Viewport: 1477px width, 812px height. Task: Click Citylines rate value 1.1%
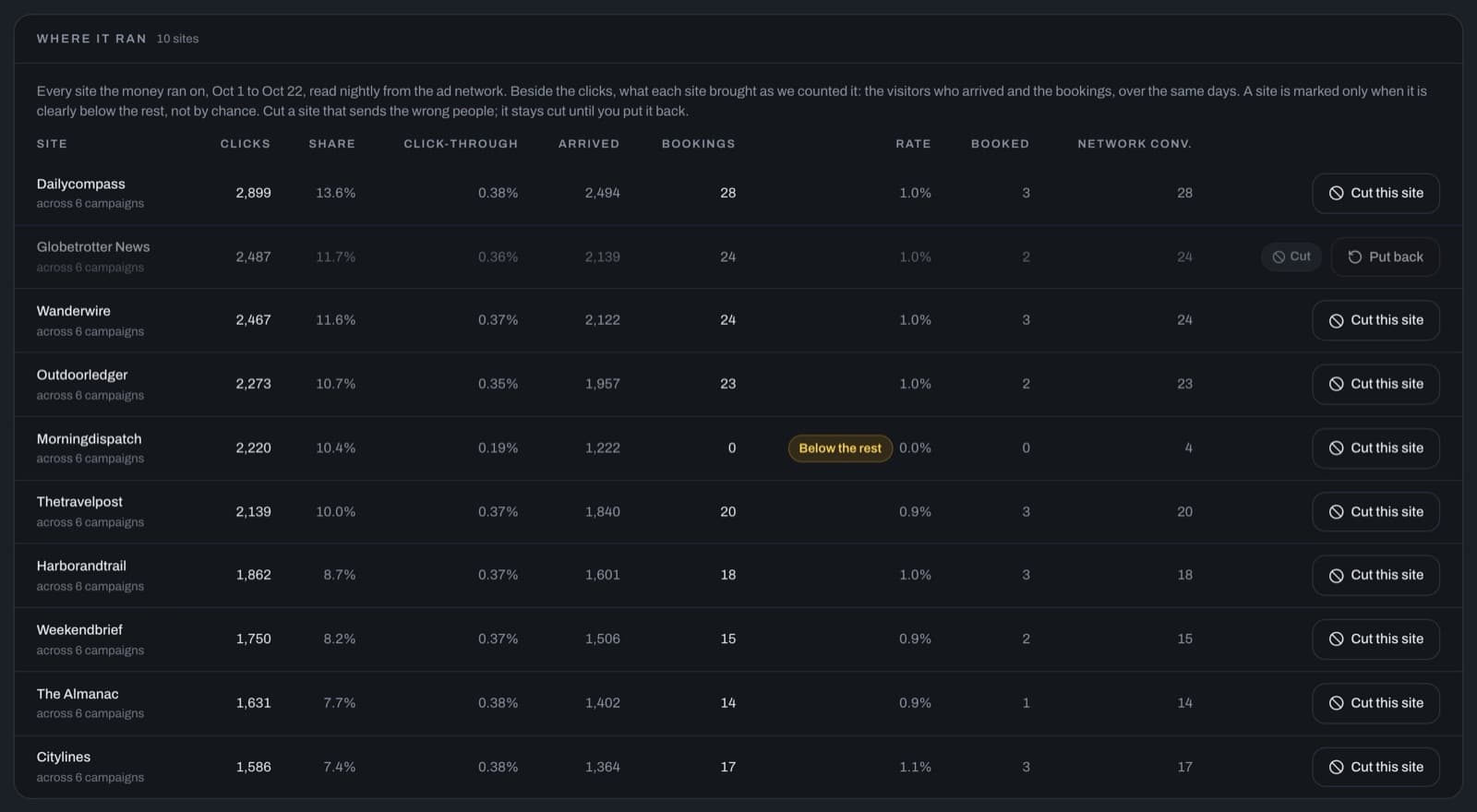click(915, 767)
